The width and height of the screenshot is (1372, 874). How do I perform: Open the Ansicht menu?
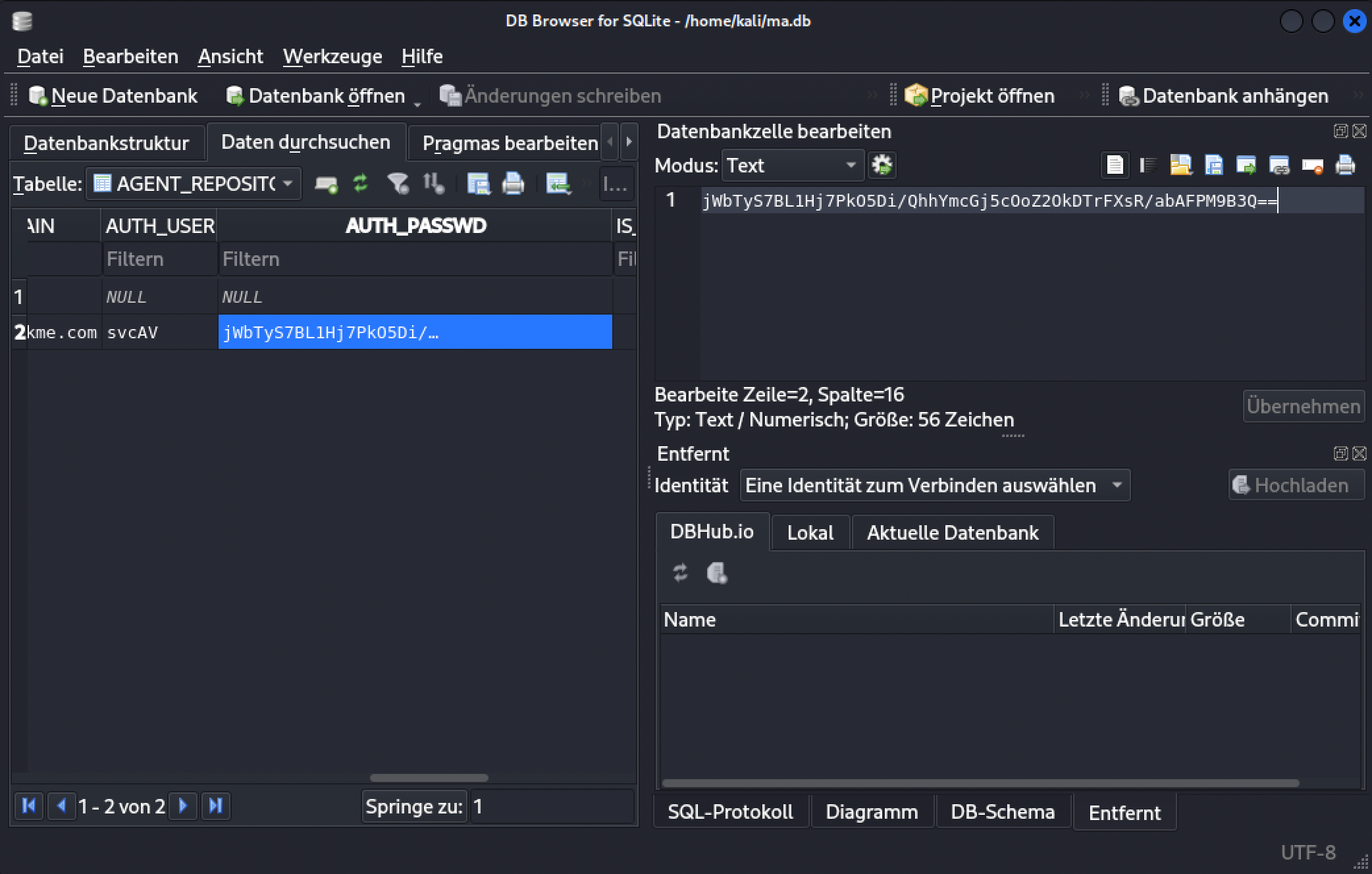pos(230,57)
